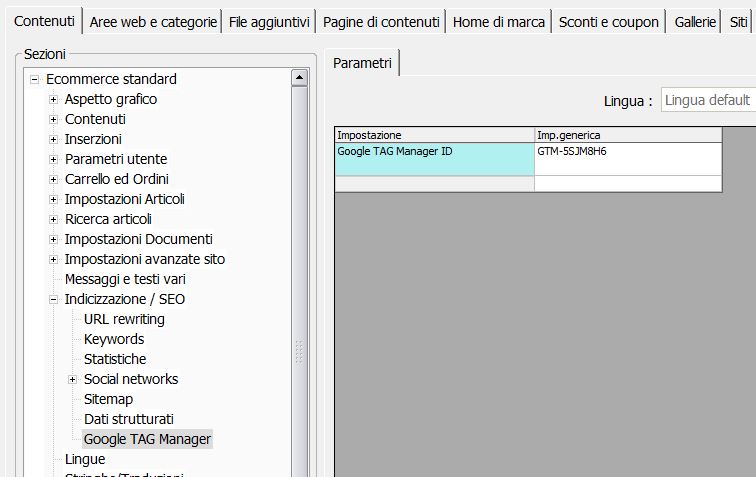The image size is (756, 477).
Task: Select Google TAG Manager tree item
Action: 147,439
